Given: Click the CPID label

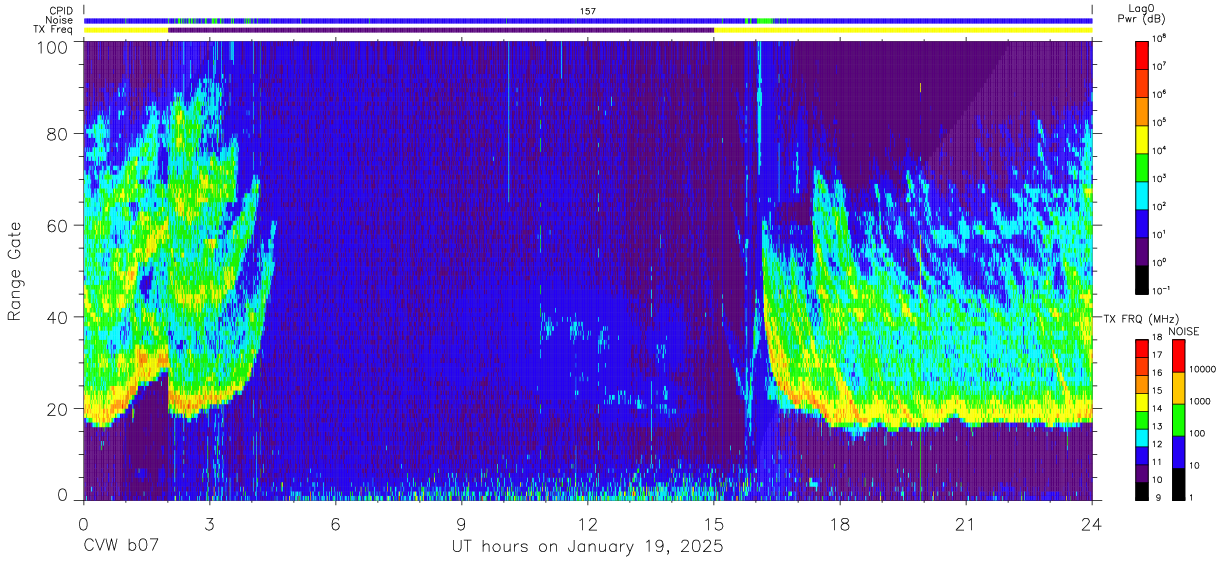Looking at the screenshot, I should pyautogui.click(x=60, y=10).
